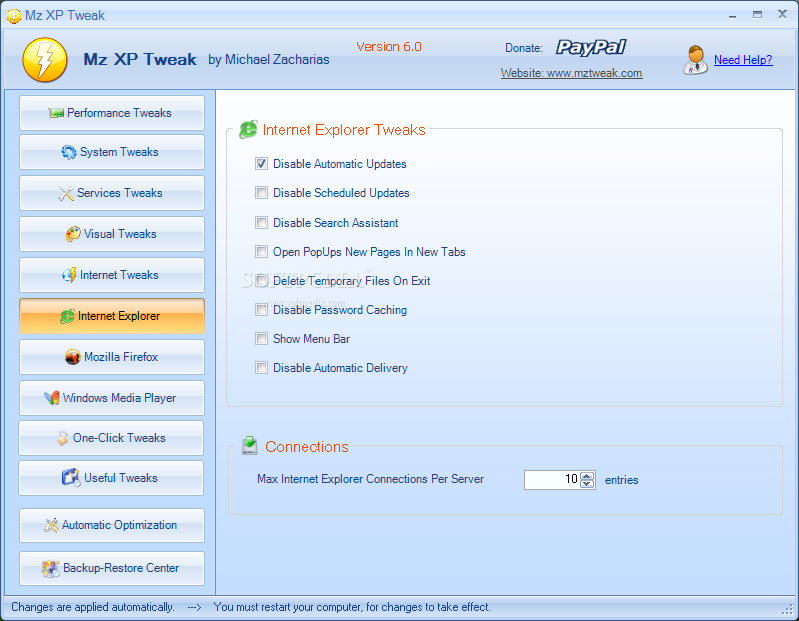Viewport: 799px width, 621px height.
Task: Enable Disable Password Caching option
Action: [261, 310]
